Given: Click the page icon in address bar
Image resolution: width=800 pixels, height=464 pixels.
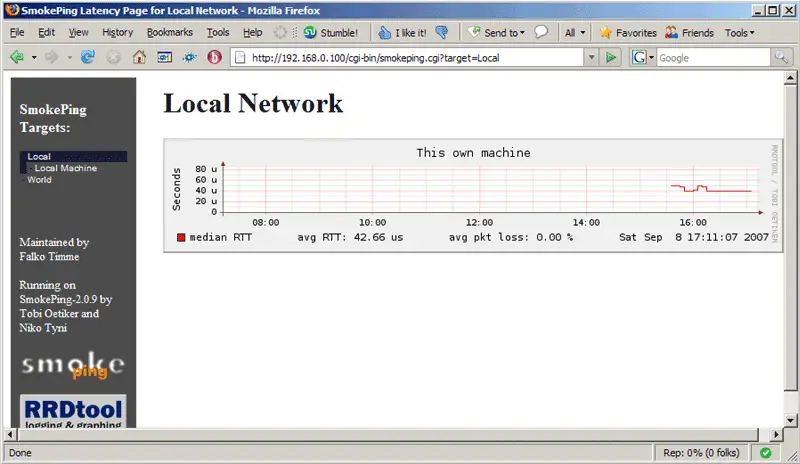Looking at the screenshot, I should (x=240, y=58).
